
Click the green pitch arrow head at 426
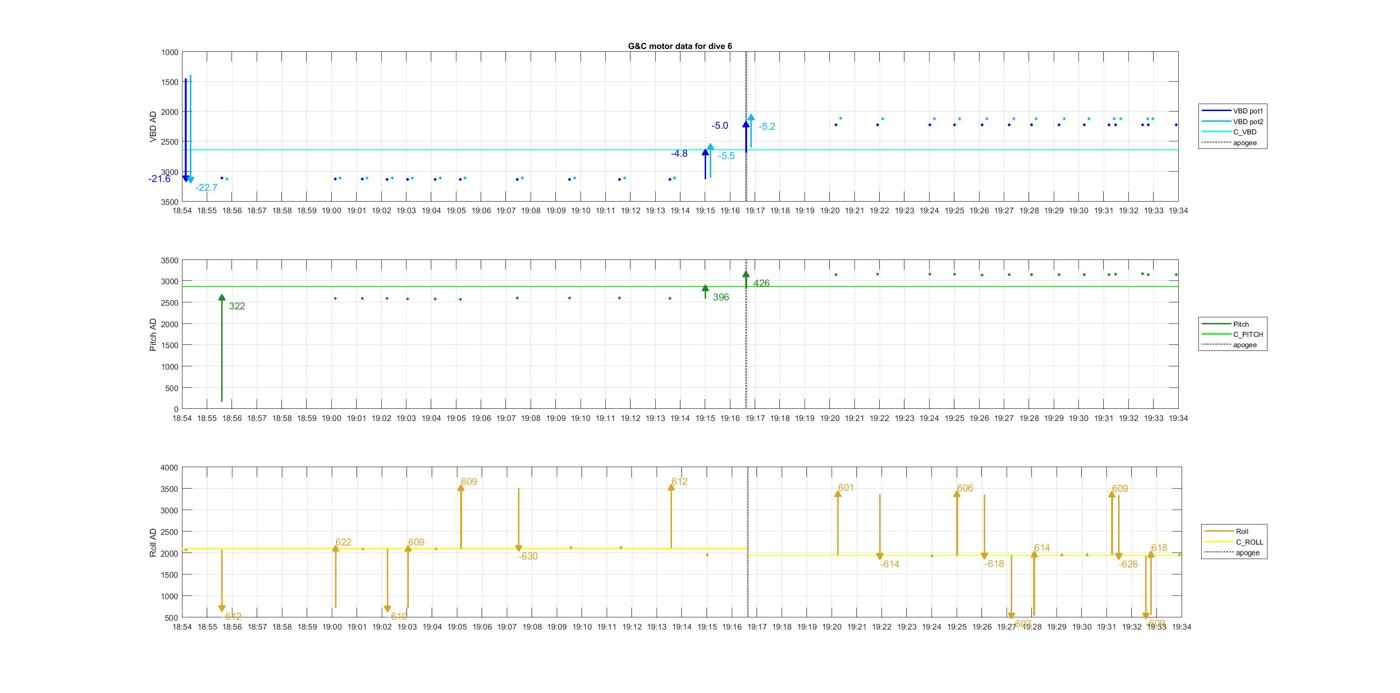point(746,274)
